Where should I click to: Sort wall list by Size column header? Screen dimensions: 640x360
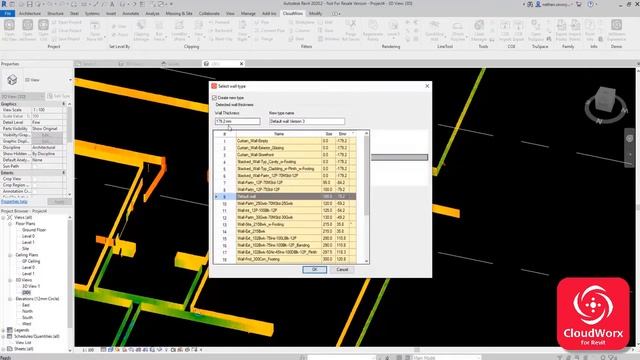[329, 134]
